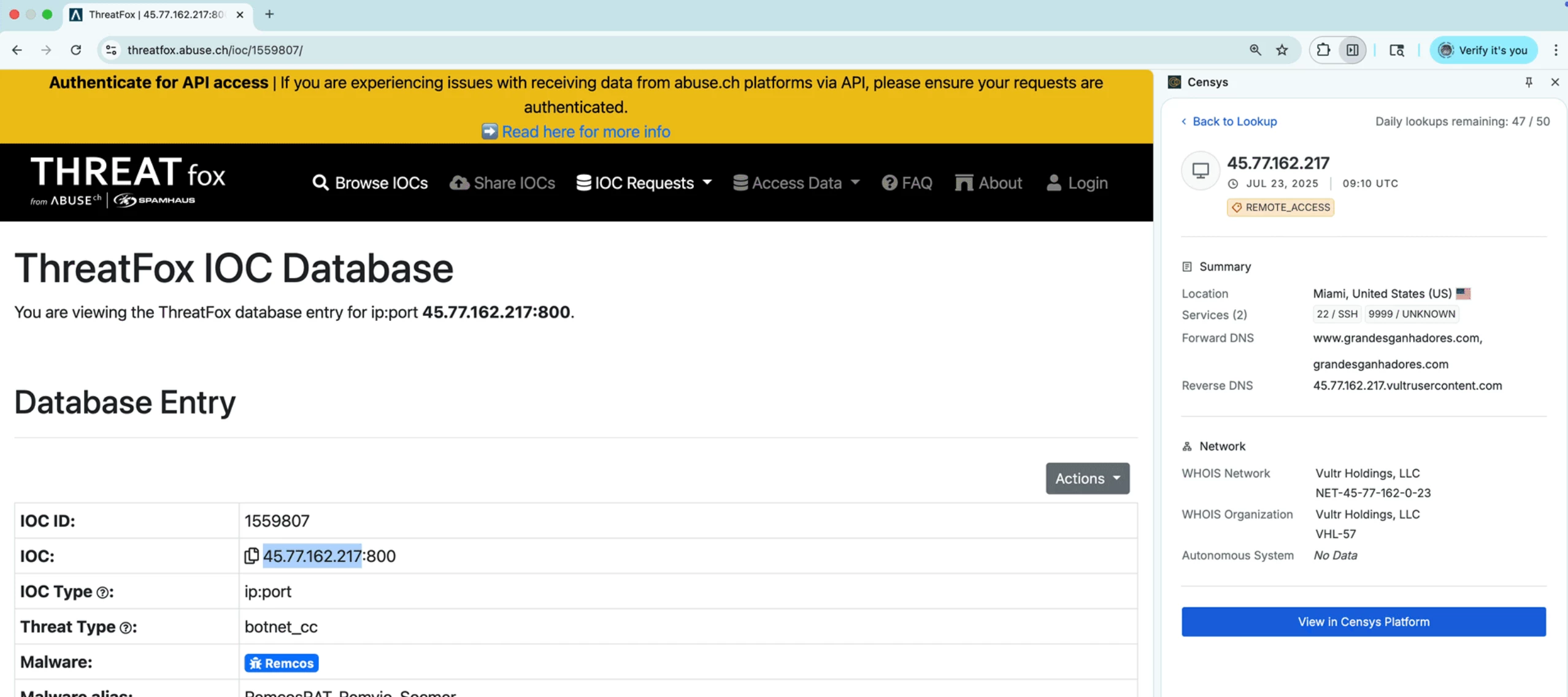The width and height of the screenshot is (1568, 697).
Task: Open the browser extensions puzzle icon
Action: coord(1324,50)
